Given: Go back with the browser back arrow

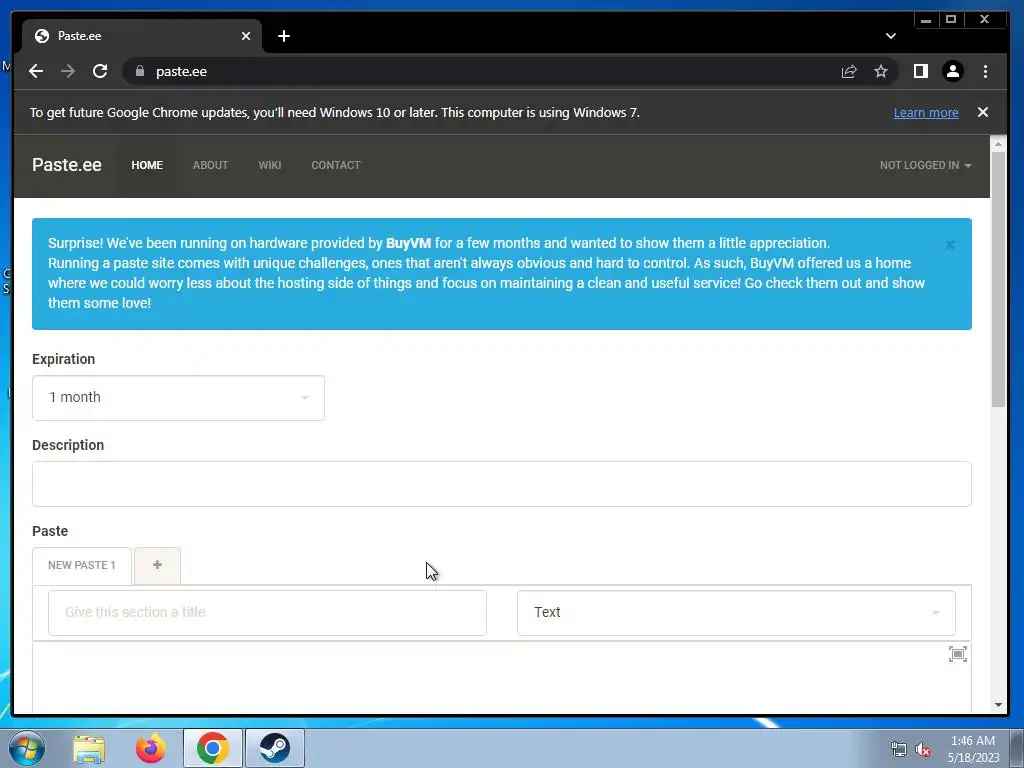Looking at the screenshot, I should pyautogui.click(x=36, y=71).
